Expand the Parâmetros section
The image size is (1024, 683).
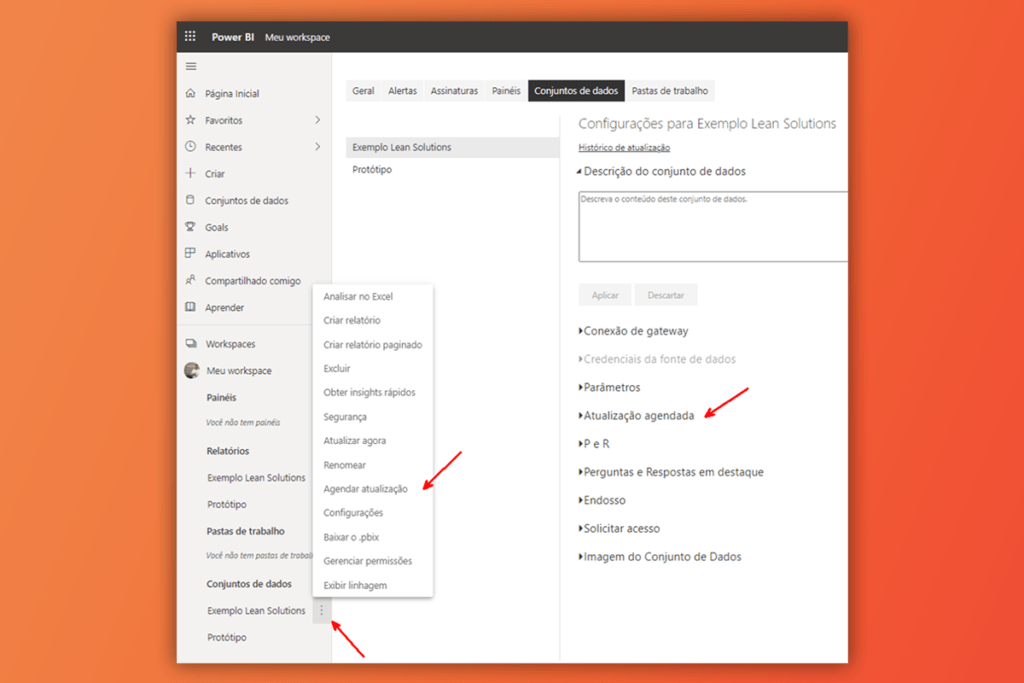pyautogui.click(x=609, y=387)
